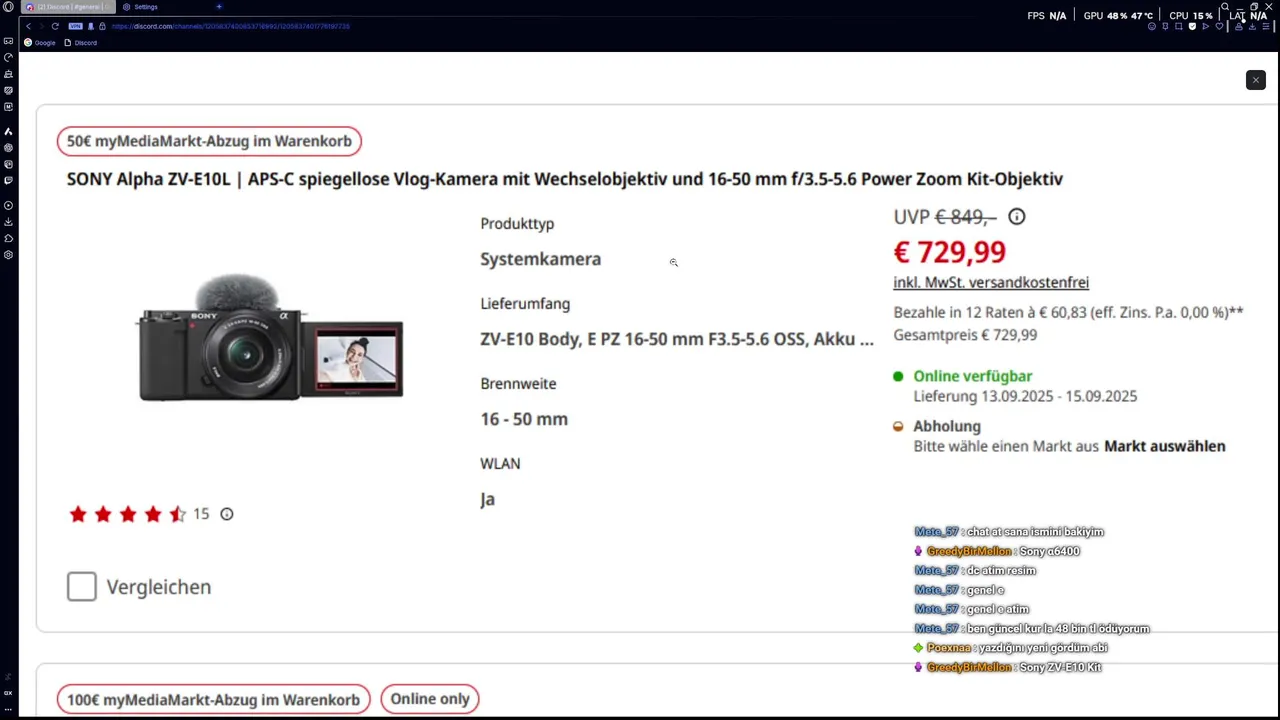Screen dimensions: 1280x720
Task: Click the SONY Alpha ZV-E10L product title
Action: coord(565,179)
